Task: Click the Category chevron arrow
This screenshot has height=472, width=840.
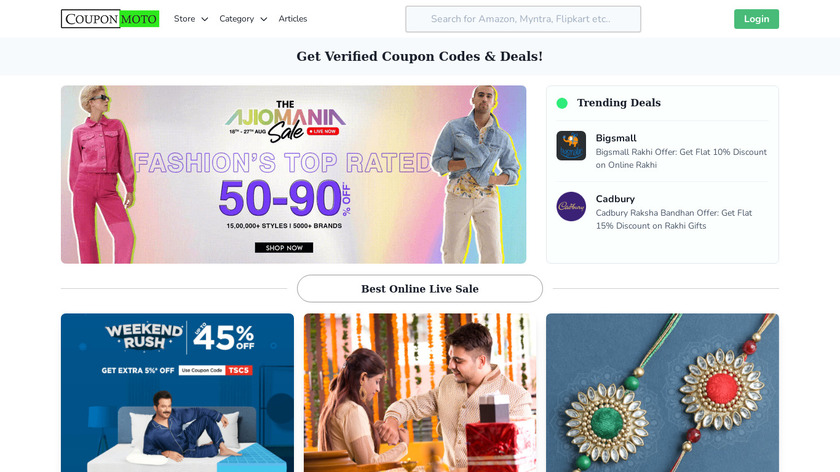Action: pyautogui.click(x=264, y=19)
